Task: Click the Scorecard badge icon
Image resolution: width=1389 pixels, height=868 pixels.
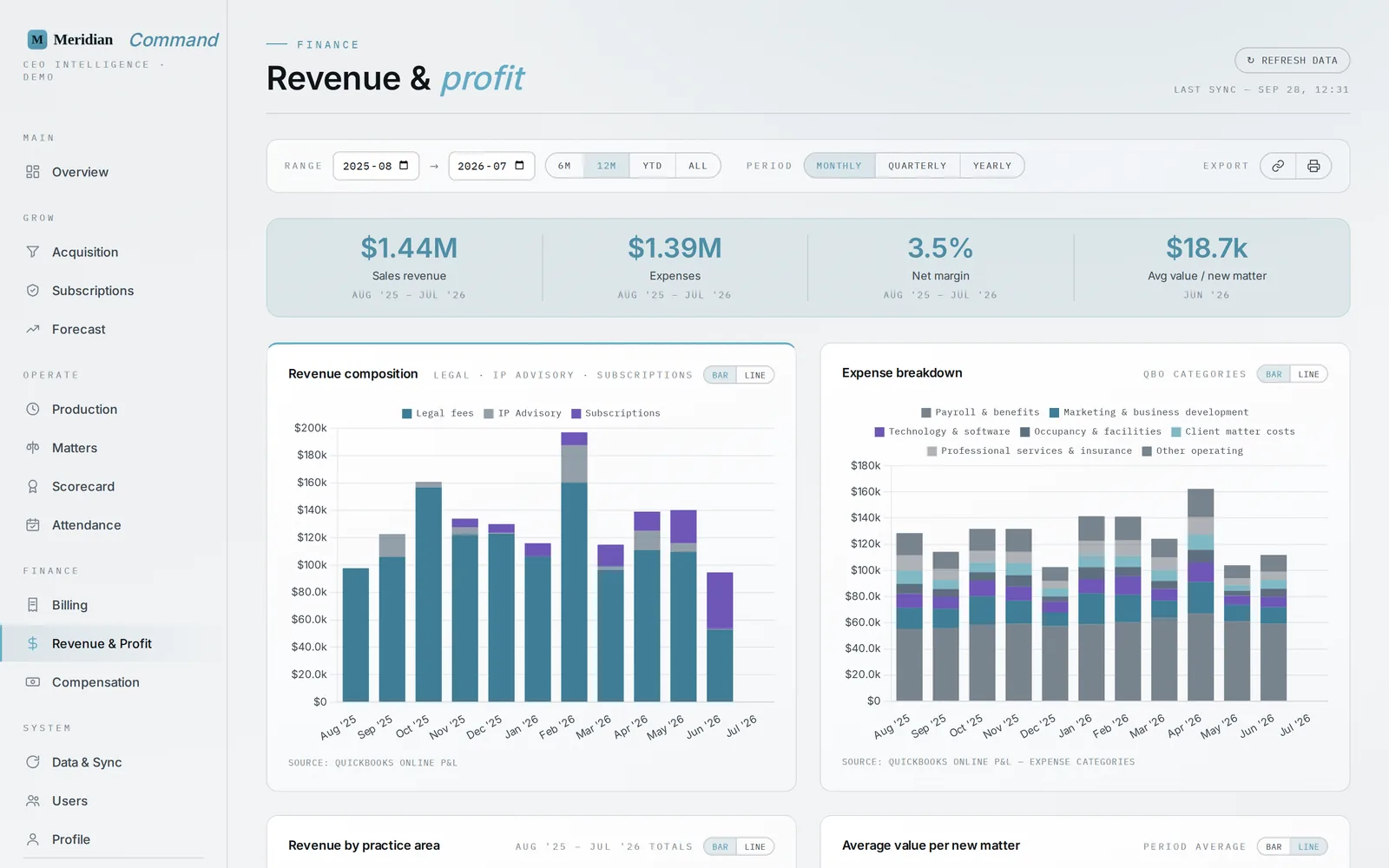Action: (33, 486)
